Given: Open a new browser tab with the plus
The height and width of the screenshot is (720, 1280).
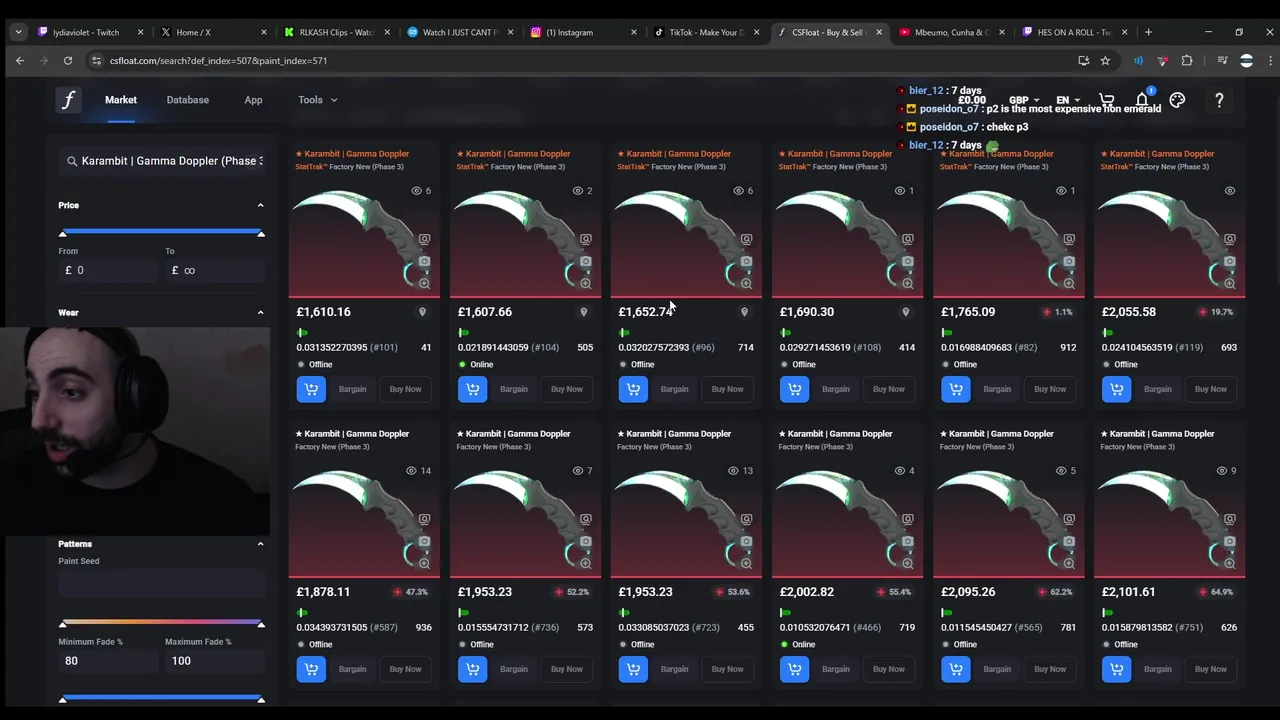Looking at the screenshot, I should (1148, 32).
